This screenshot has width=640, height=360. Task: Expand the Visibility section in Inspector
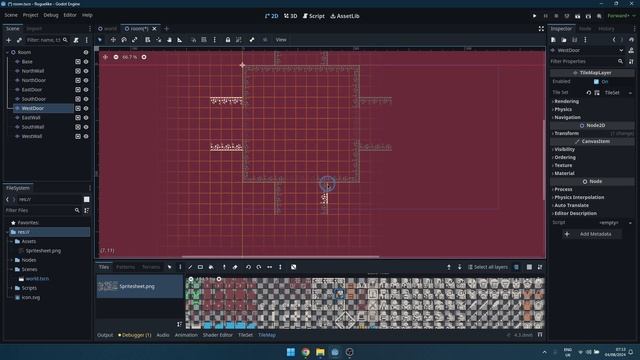[564, 149]
